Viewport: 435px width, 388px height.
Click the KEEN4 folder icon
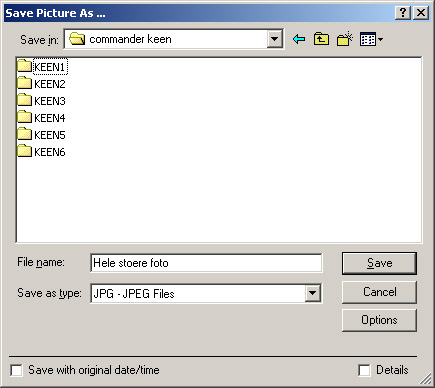[x=24, y=117]
